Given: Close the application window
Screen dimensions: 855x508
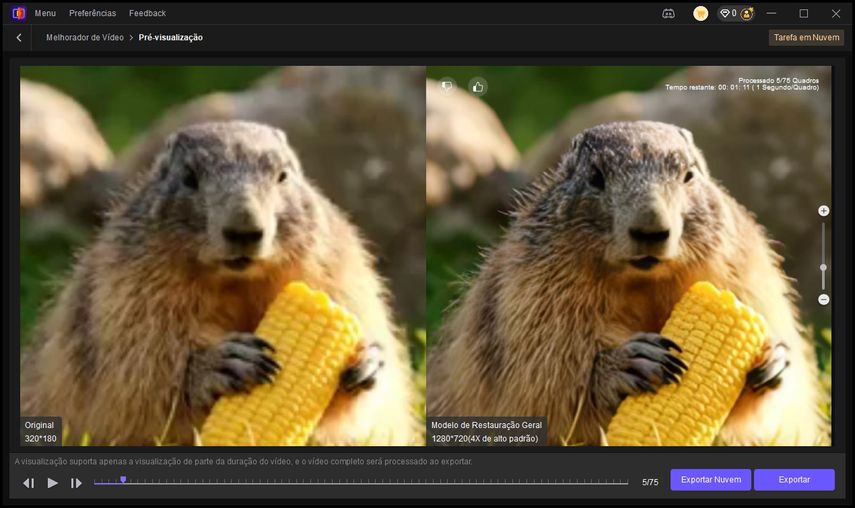Looking at the screenshot, I should tap(836, 13).
